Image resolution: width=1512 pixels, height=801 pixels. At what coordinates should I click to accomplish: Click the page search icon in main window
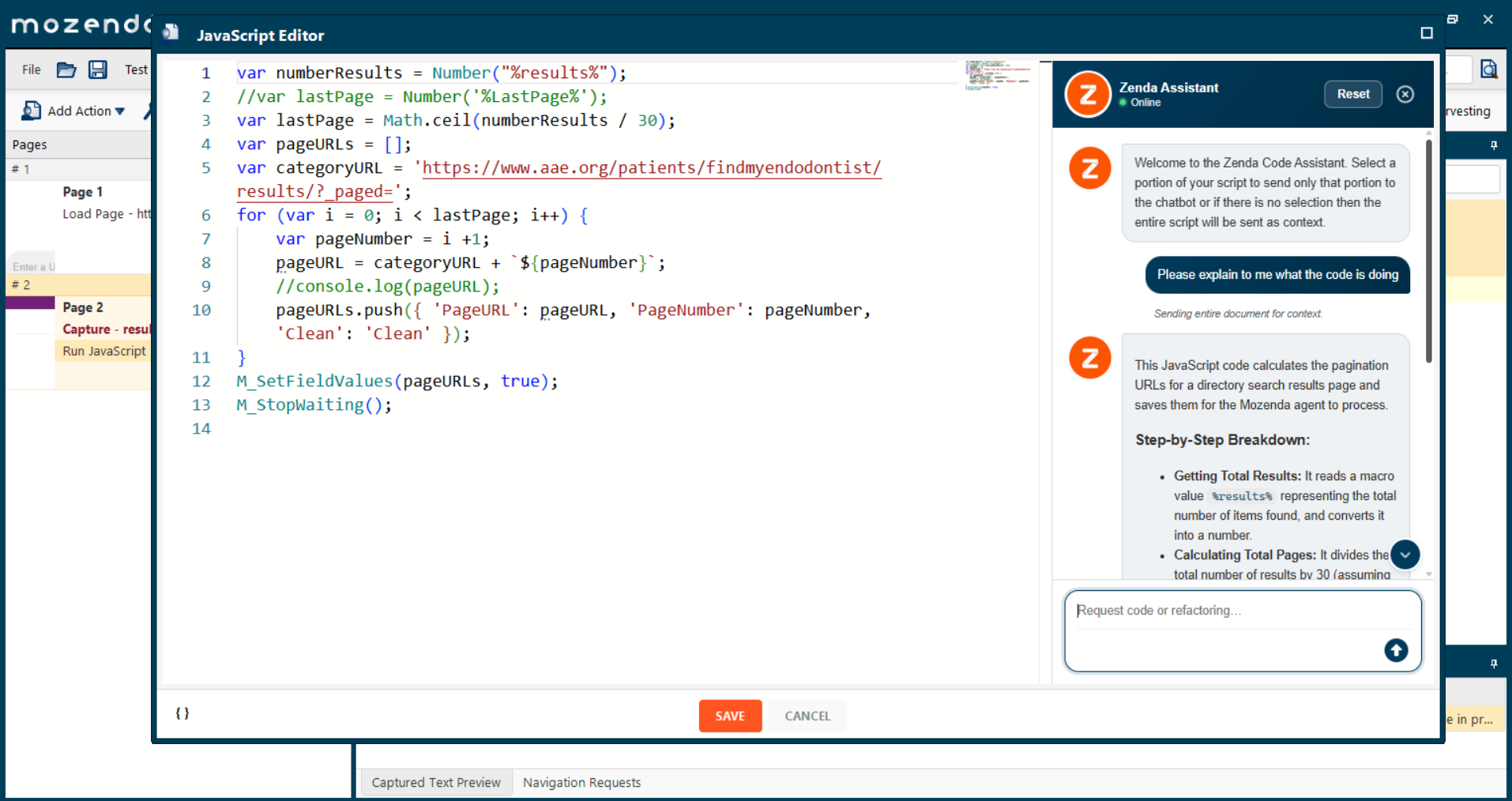click(x=1488, y=70)
